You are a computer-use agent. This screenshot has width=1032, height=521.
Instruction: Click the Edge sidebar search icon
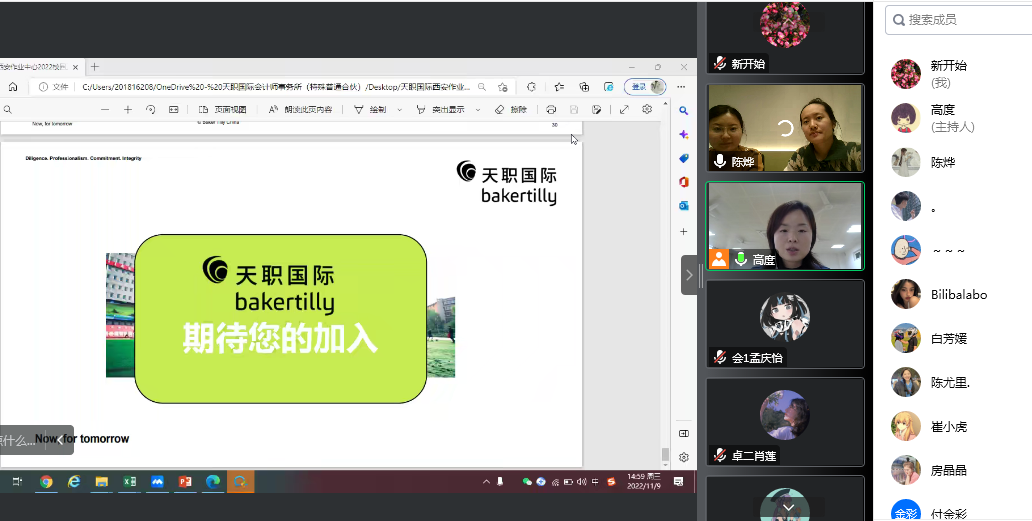pyautogui.click(x=684, y=110)
